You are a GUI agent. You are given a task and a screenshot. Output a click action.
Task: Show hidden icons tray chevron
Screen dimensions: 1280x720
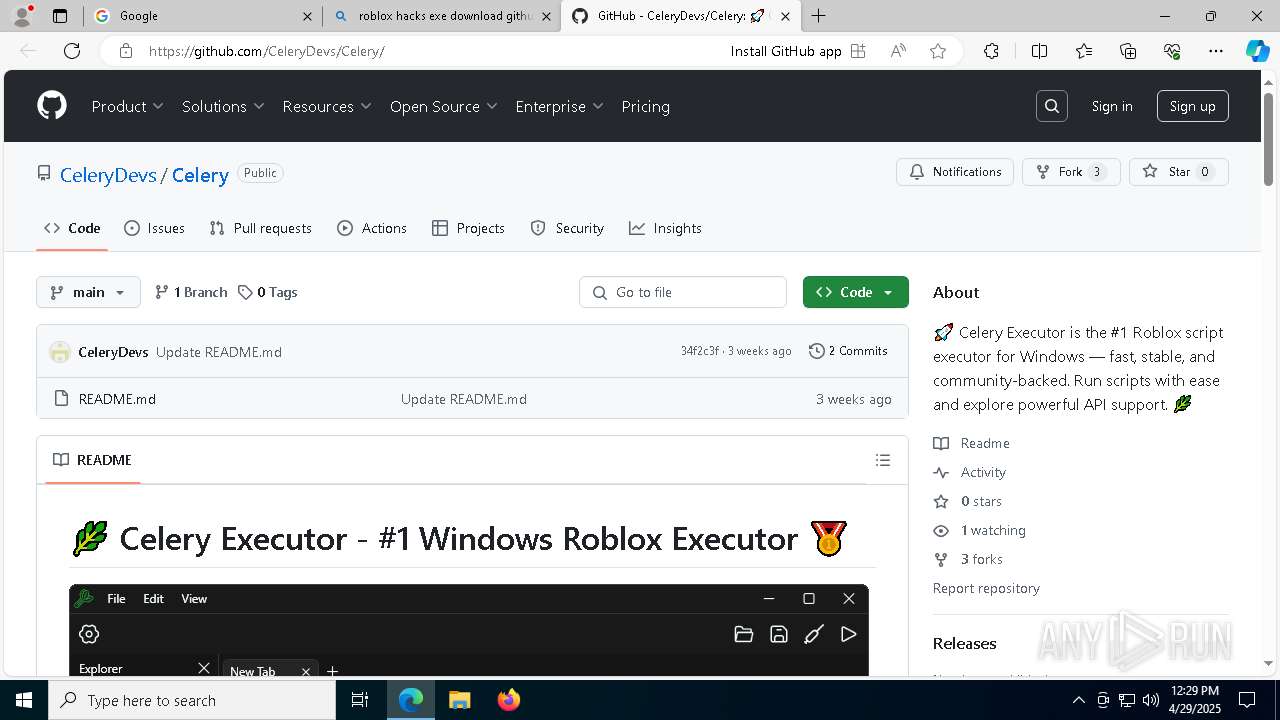coord(1078,700)
